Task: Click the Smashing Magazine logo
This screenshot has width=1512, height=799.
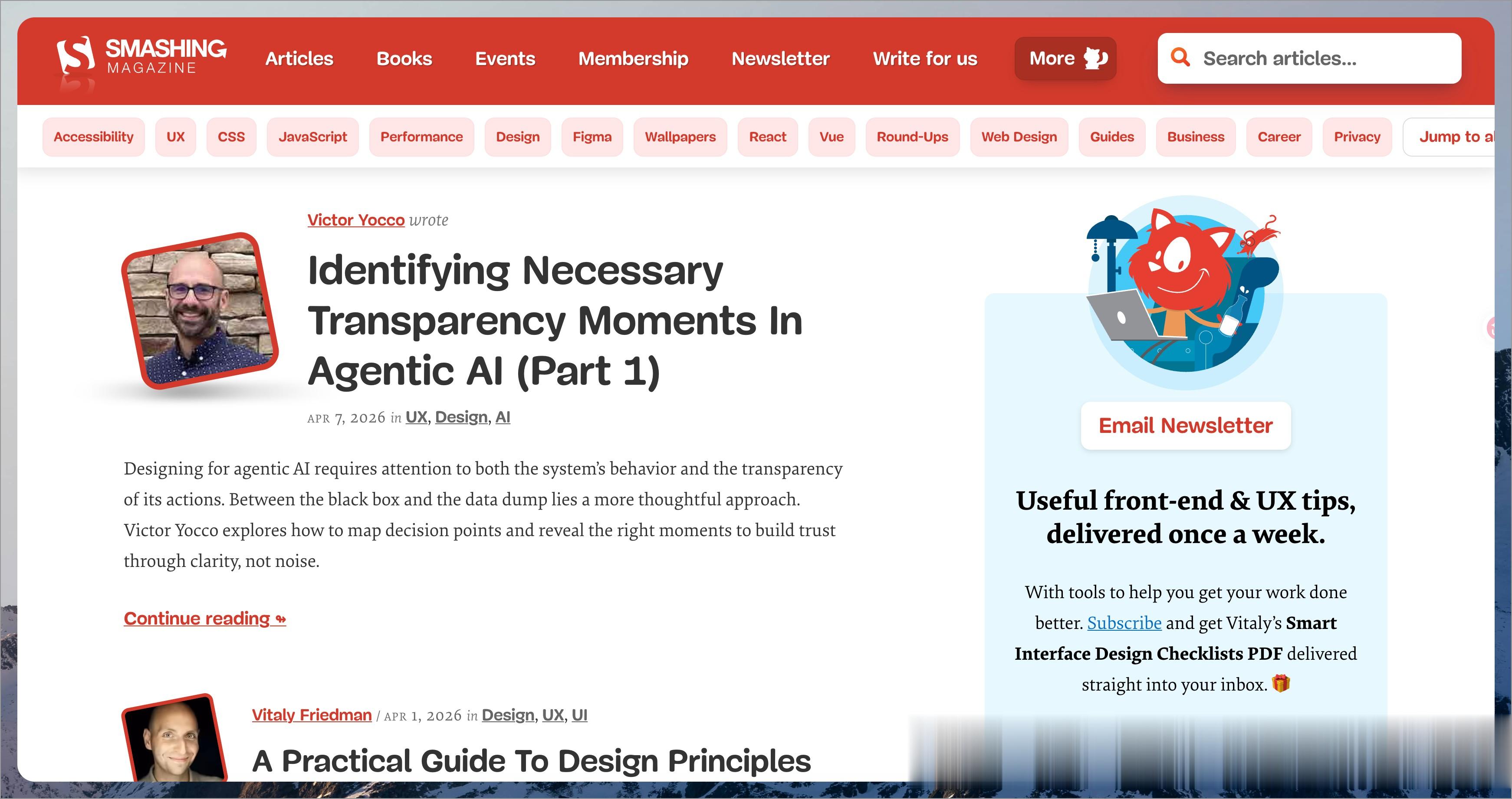Action: (141, 58)
